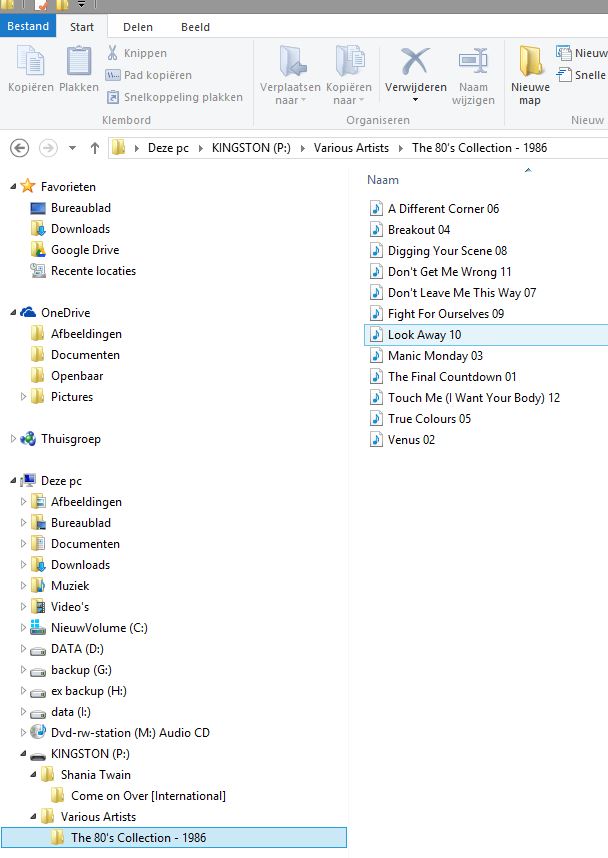Select the Video's folder under Deze pc
Image resolution: width=608 pixels, height=858 pixels.
pyautogui.click(x=70, y=607)
